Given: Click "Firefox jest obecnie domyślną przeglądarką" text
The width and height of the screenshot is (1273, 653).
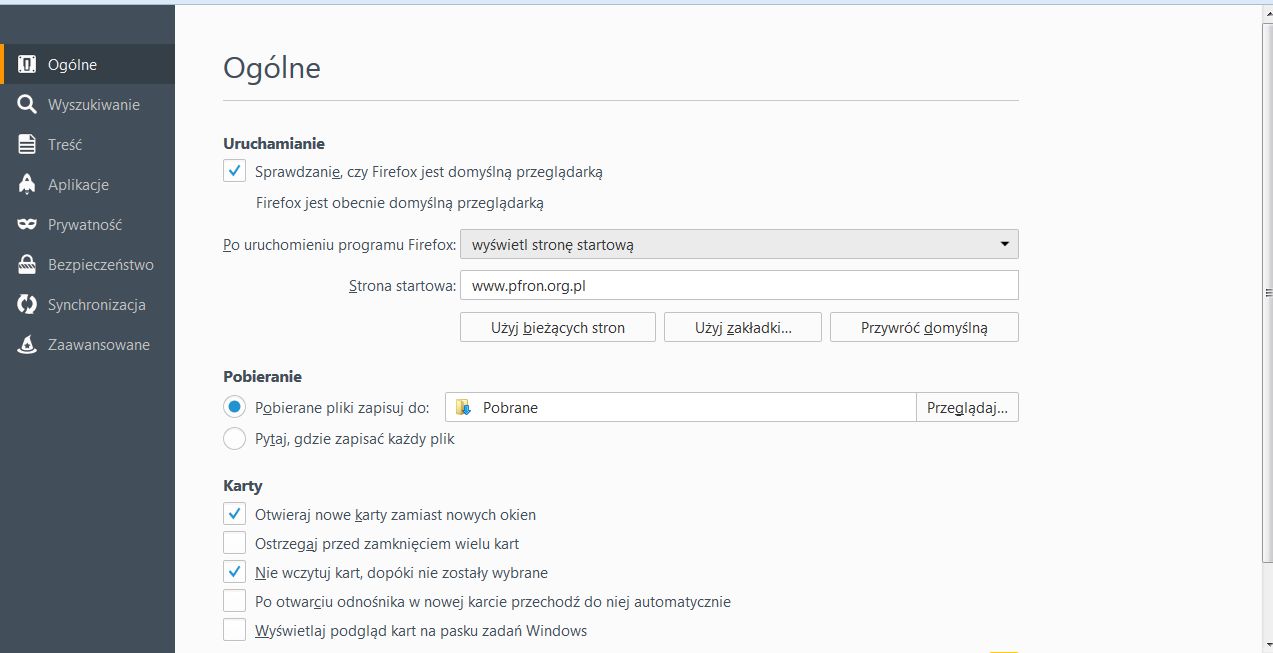Looking at the screenshot, I should point(400,203).
